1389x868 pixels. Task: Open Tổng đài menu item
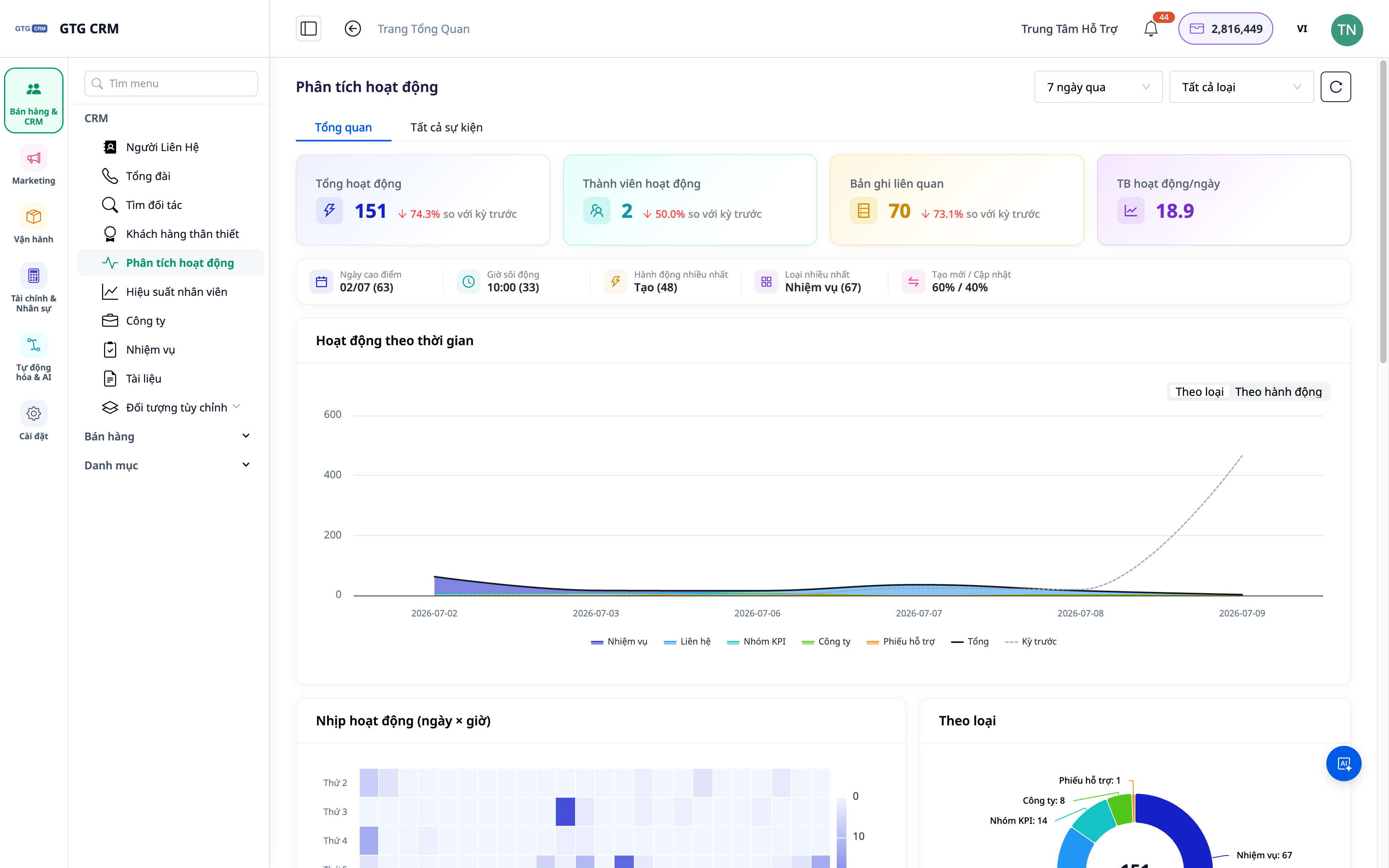pyautogui.click(x=171, y=176)
